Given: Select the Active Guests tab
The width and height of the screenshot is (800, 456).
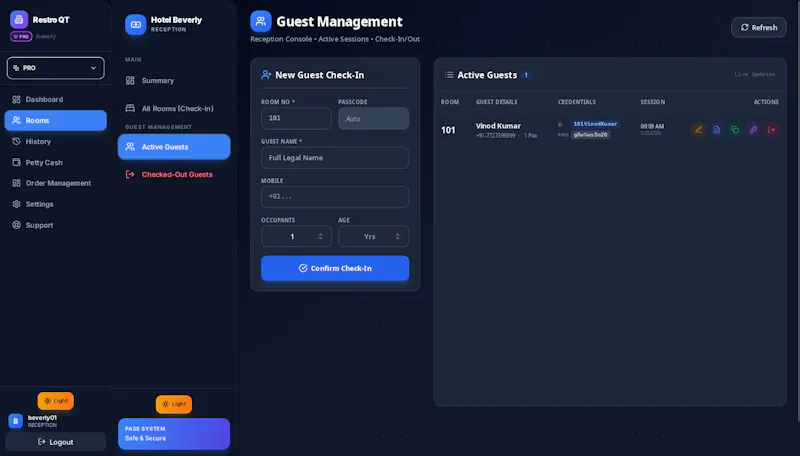Looking at the screenshot, I should [174, 146].
